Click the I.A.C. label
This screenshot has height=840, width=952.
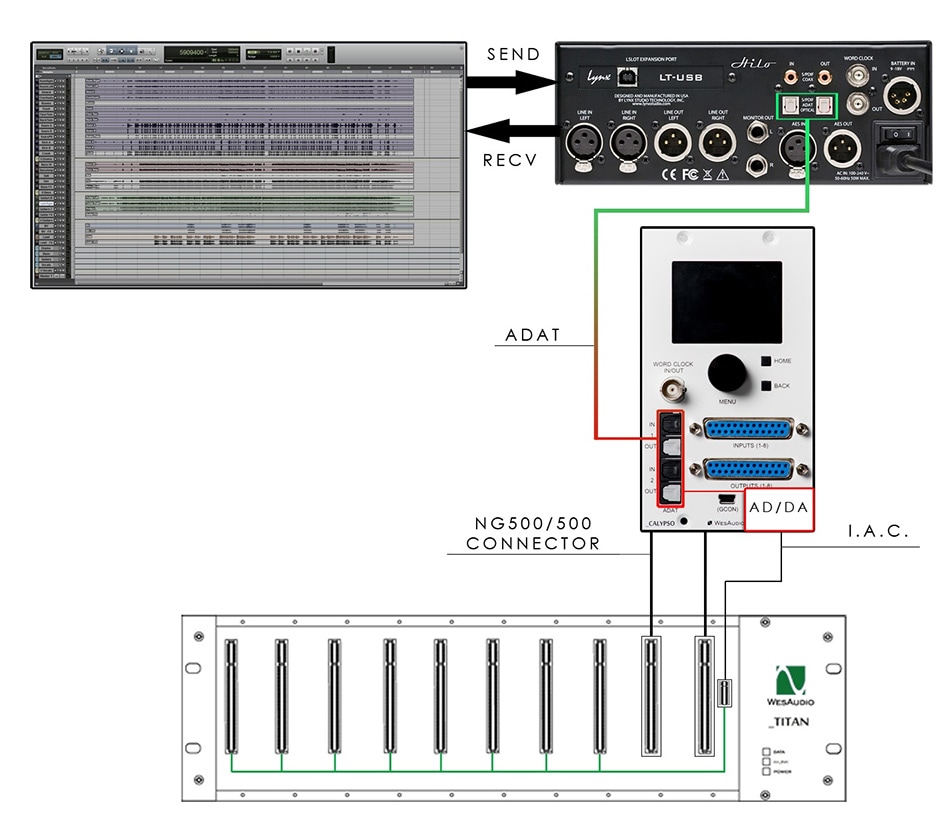pos(878,532)
